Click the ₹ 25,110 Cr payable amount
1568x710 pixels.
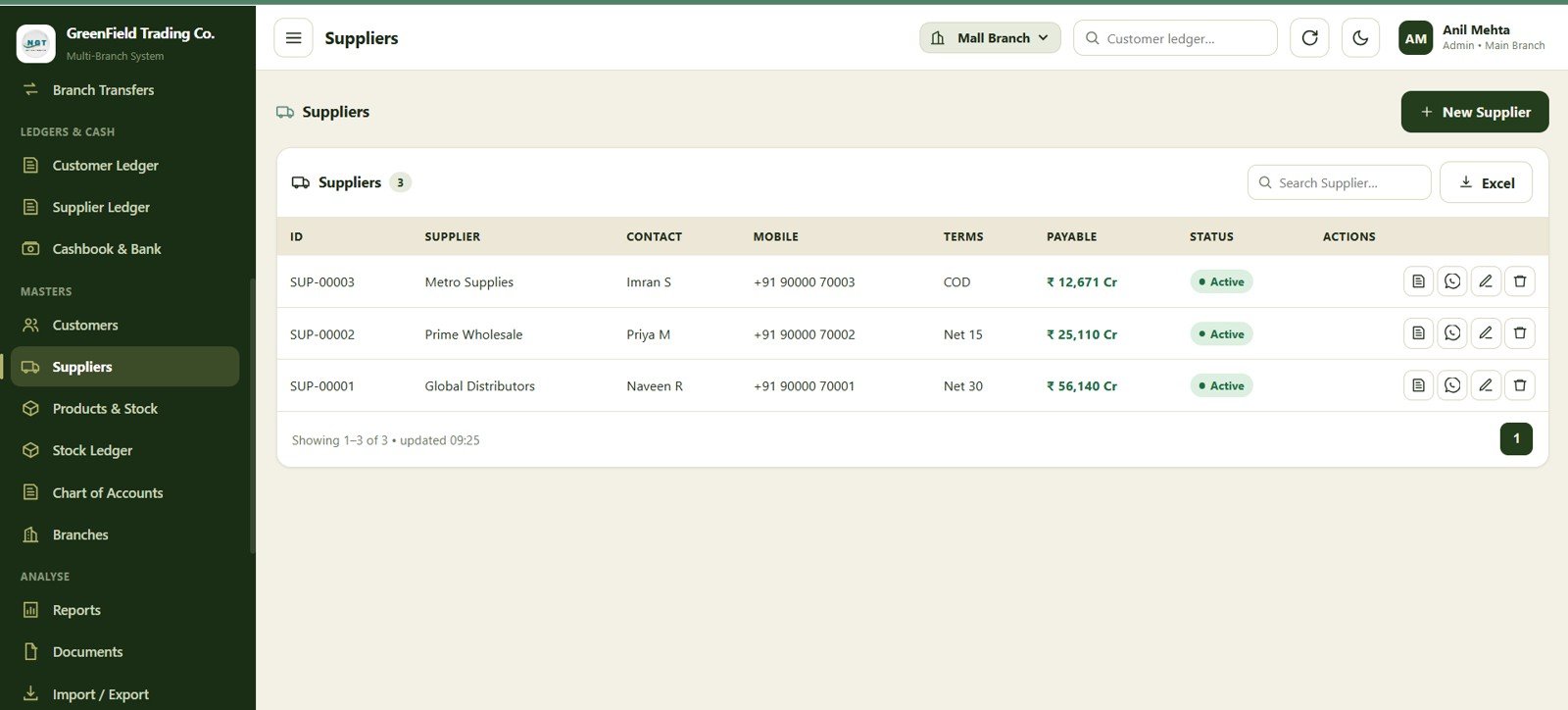click(1082, 334)
